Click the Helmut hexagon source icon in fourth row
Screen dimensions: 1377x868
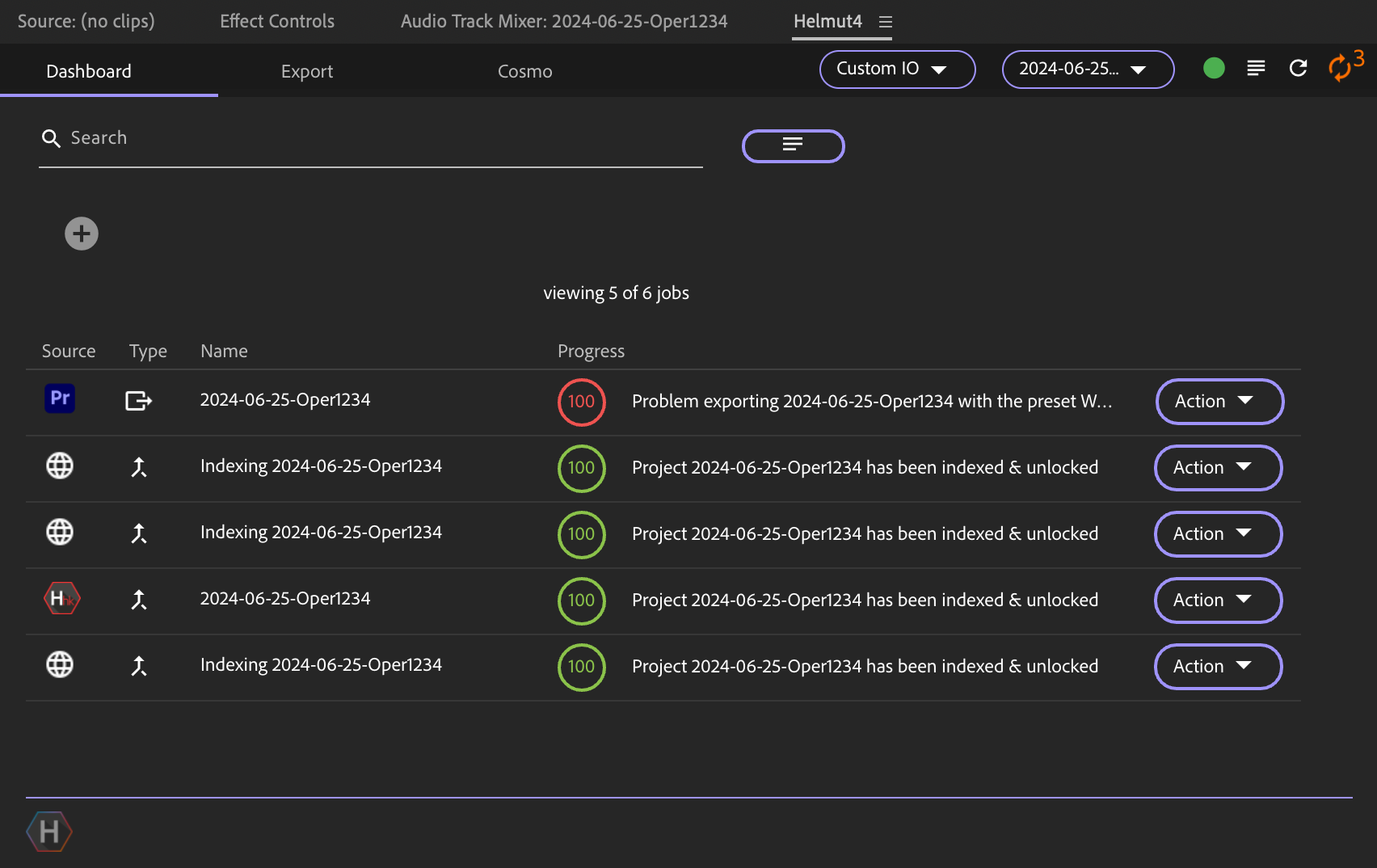pyautogui.click(x=61, y=599)
